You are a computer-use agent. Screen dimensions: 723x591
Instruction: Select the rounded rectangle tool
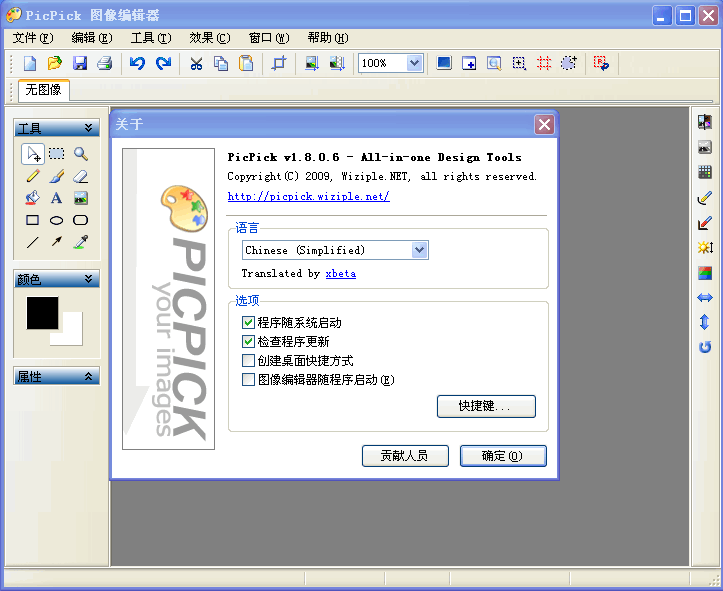[81, 220]
